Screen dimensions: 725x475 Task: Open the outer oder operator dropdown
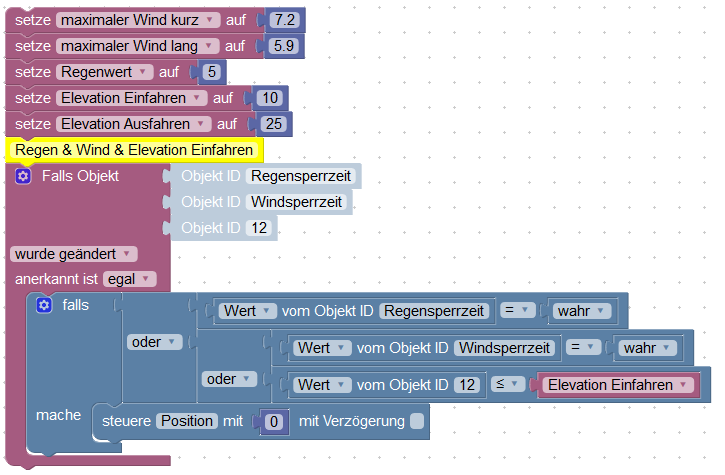pyautogui.click(x=154, y=342)
